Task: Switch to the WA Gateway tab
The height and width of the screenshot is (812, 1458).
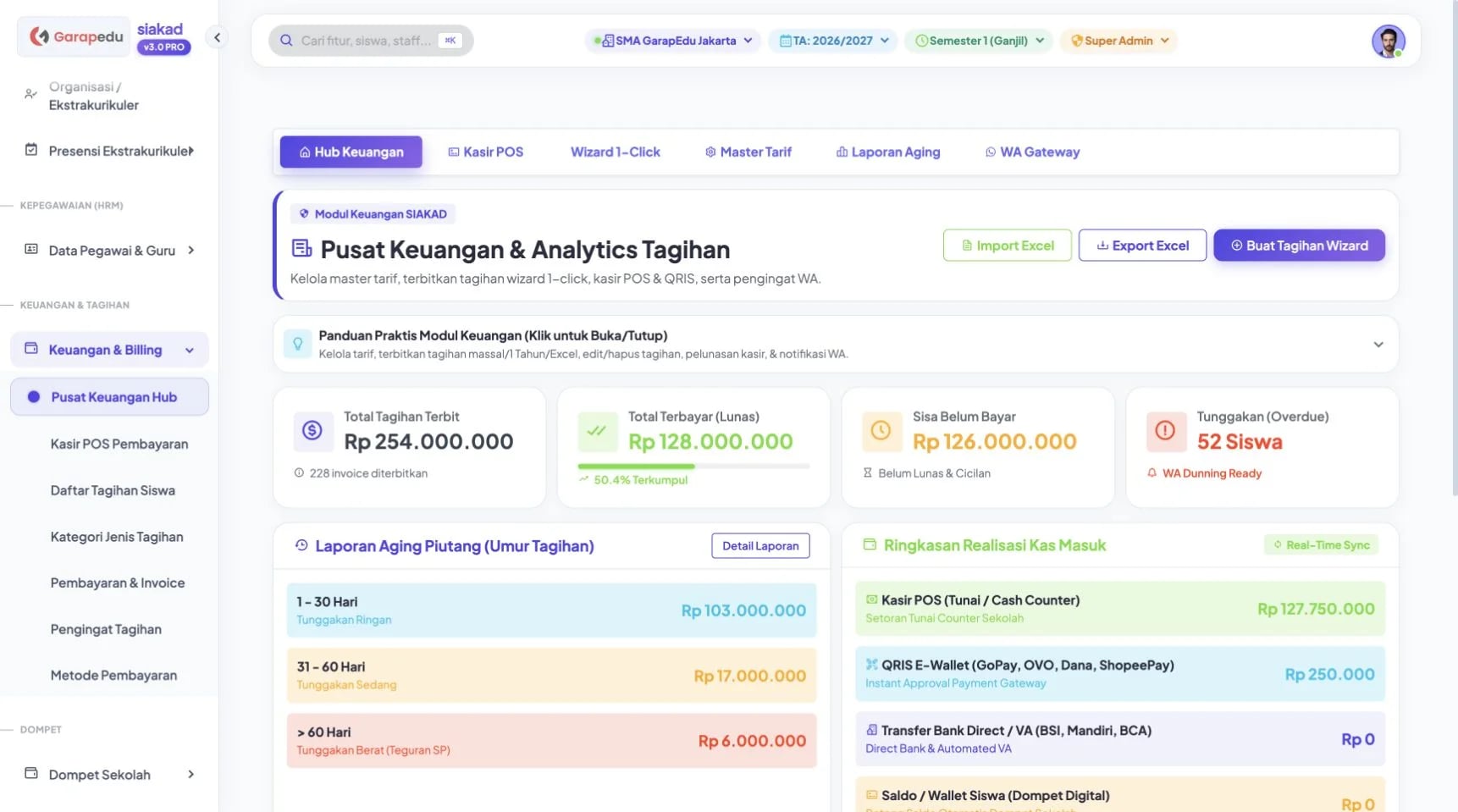Action: pyautogui.click(x=1032, y=152)
